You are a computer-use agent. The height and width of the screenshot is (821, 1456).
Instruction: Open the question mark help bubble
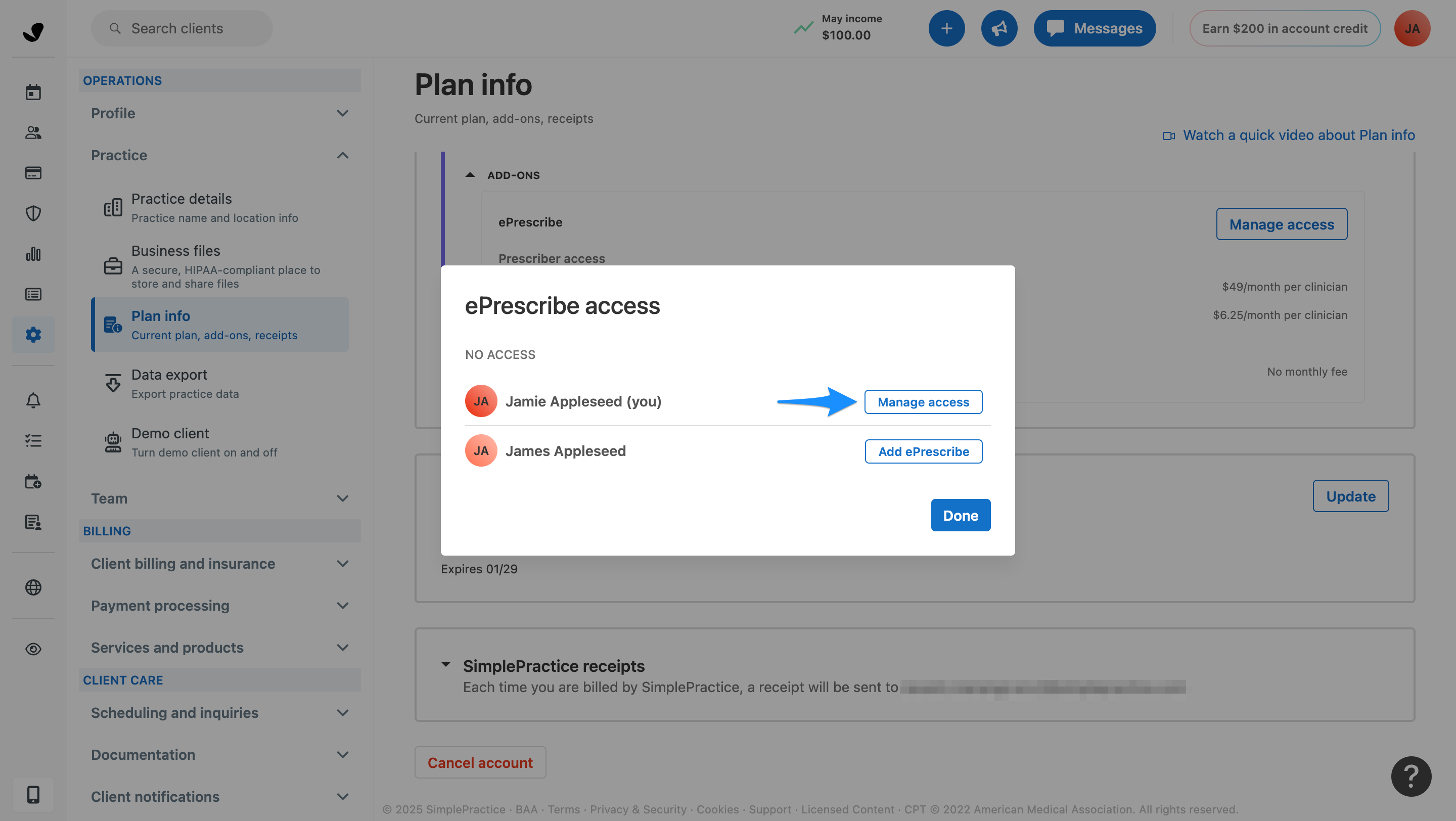1411,777
